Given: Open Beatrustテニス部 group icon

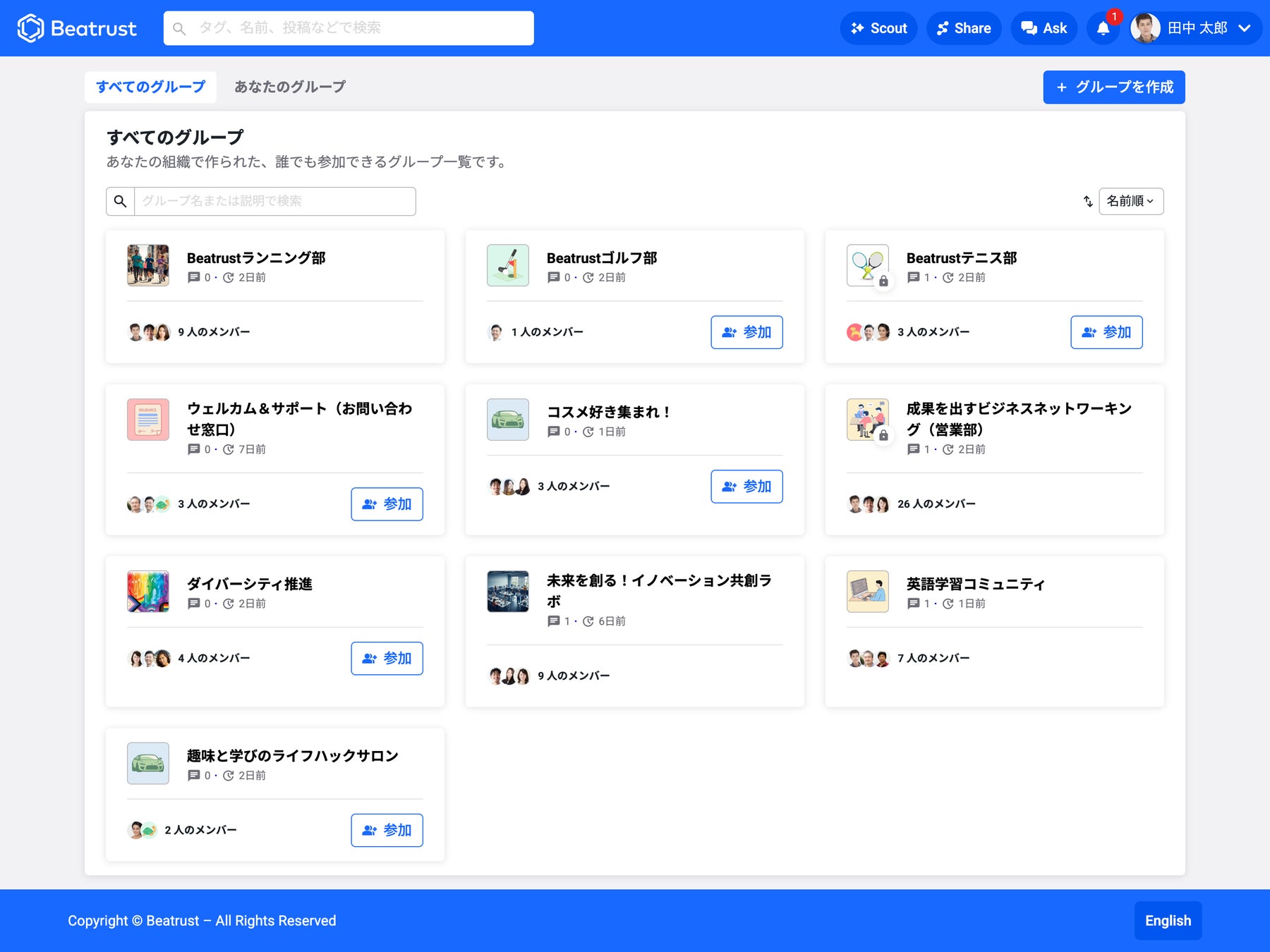Looking at the screenshot, I should (868, 265).
